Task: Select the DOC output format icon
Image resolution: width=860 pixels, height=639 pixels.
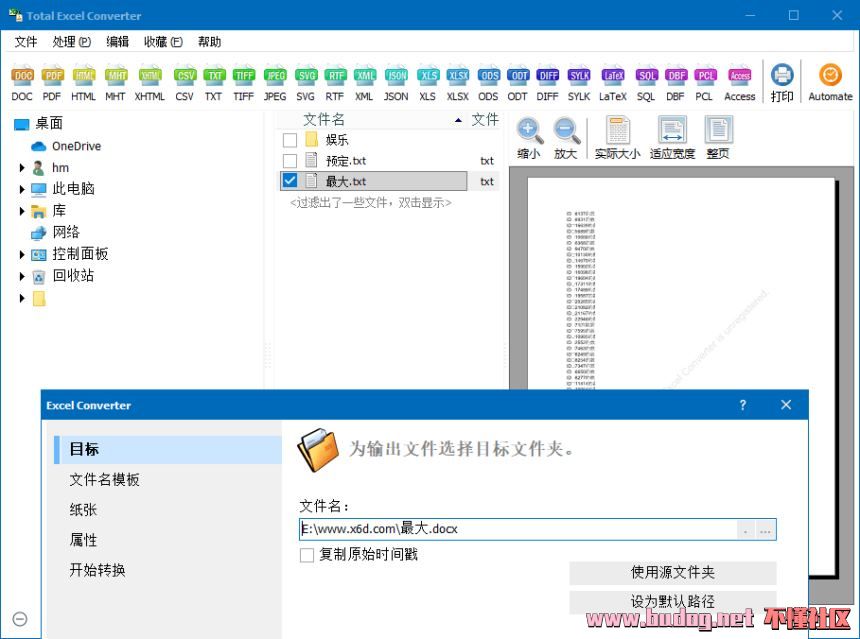Action: click(x=21, y=75)
